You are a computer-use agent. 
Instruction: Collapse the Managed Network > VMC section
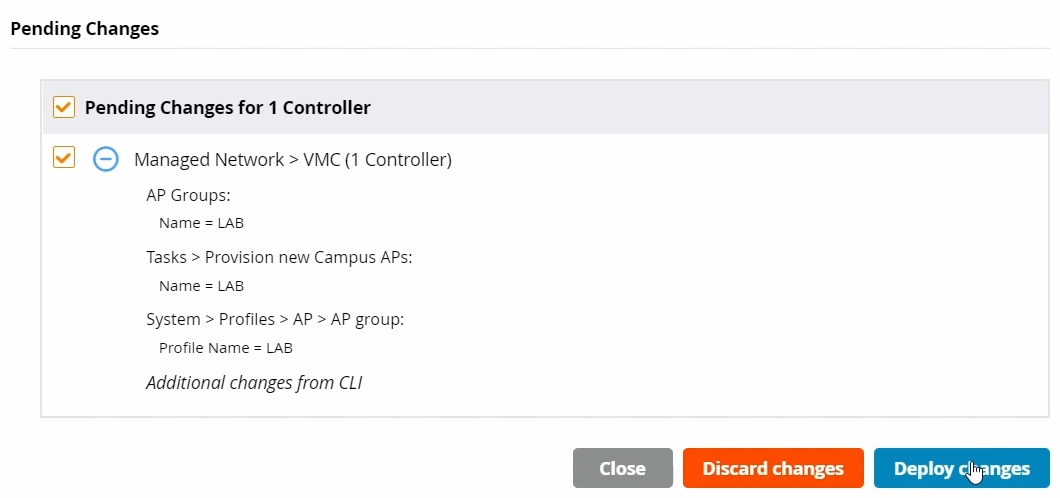point(106,159)
